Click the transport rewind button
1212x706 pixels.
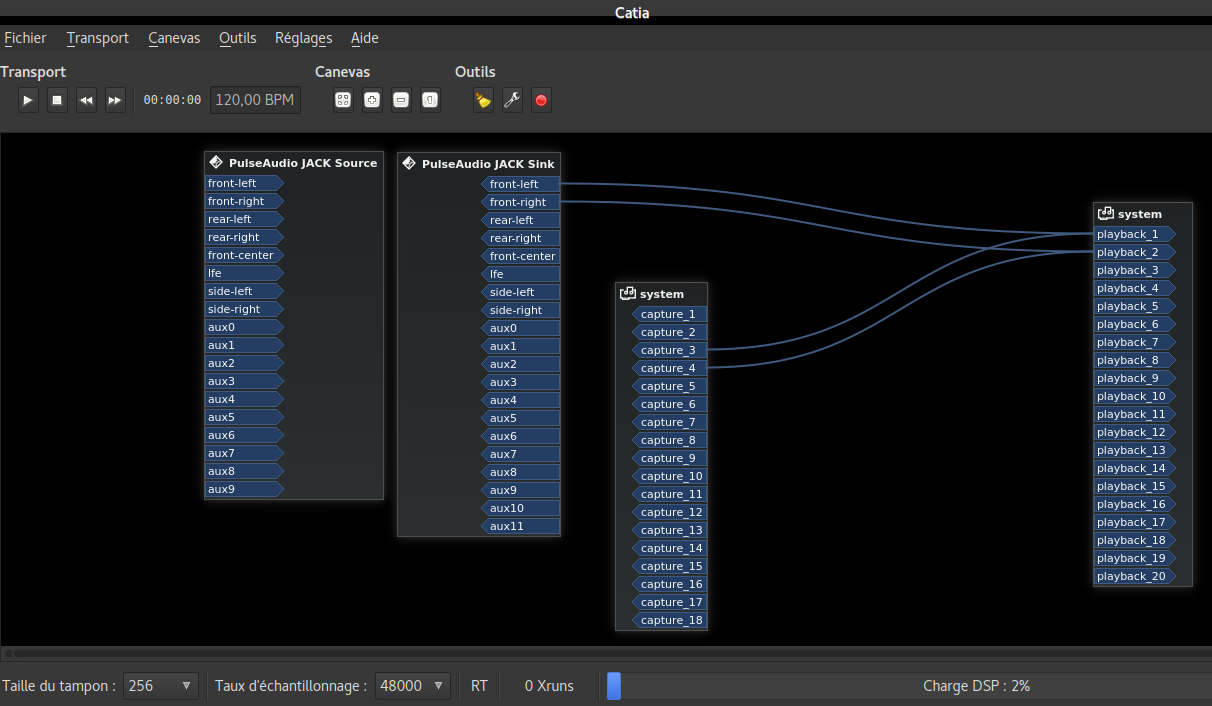(x=86, y=100)
